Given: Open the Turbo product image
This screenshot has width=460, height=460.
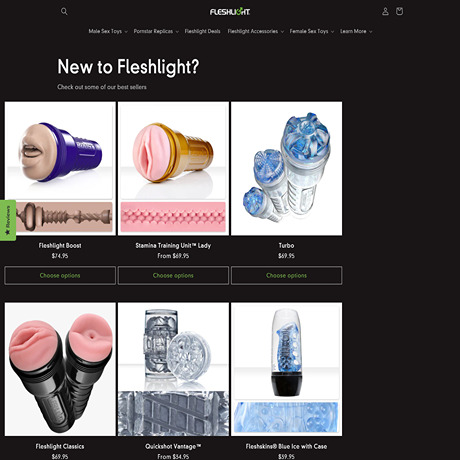Looking at the screenshot, I should [x=286, y=168].
